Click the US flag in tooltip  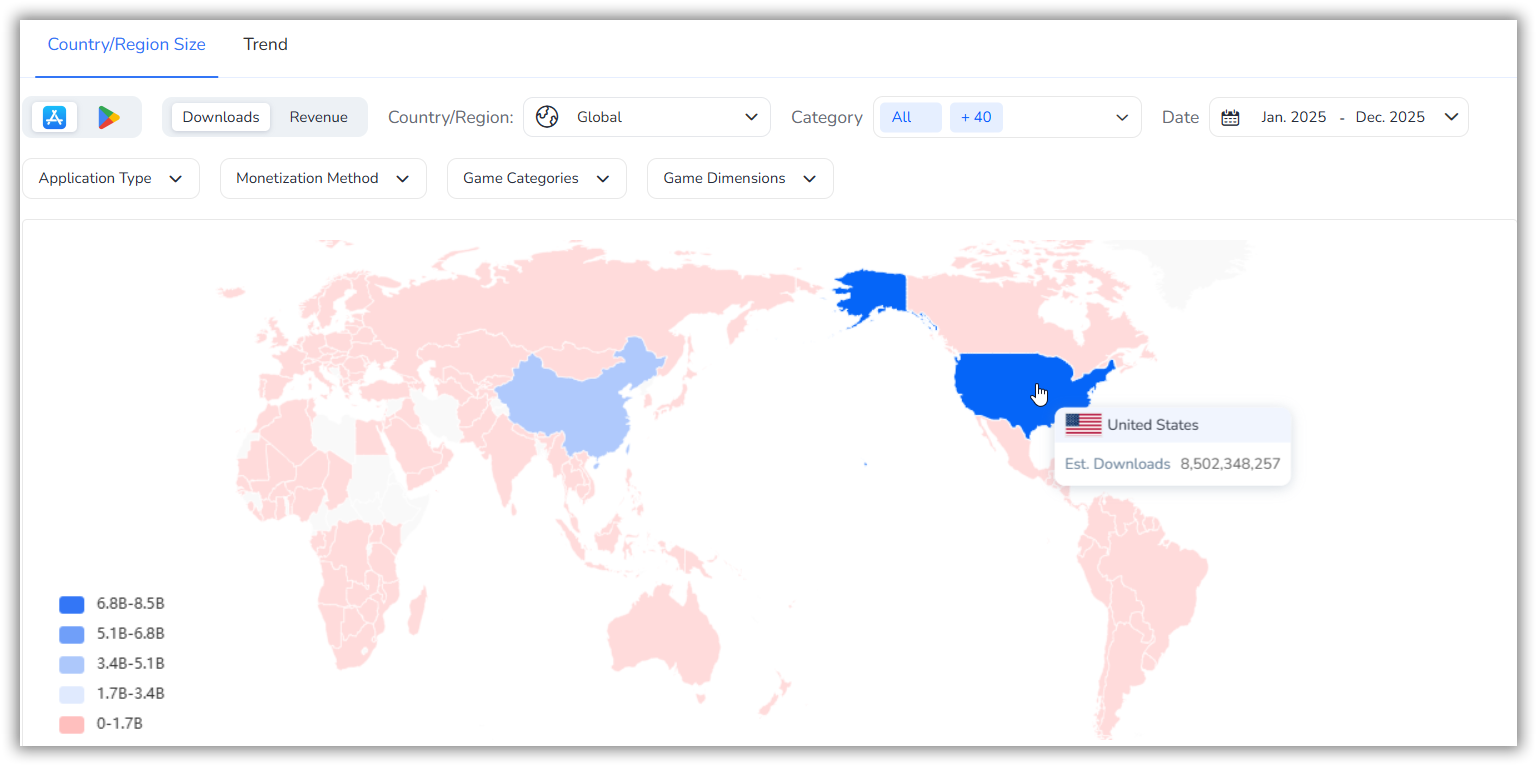tap(1083, 425)
